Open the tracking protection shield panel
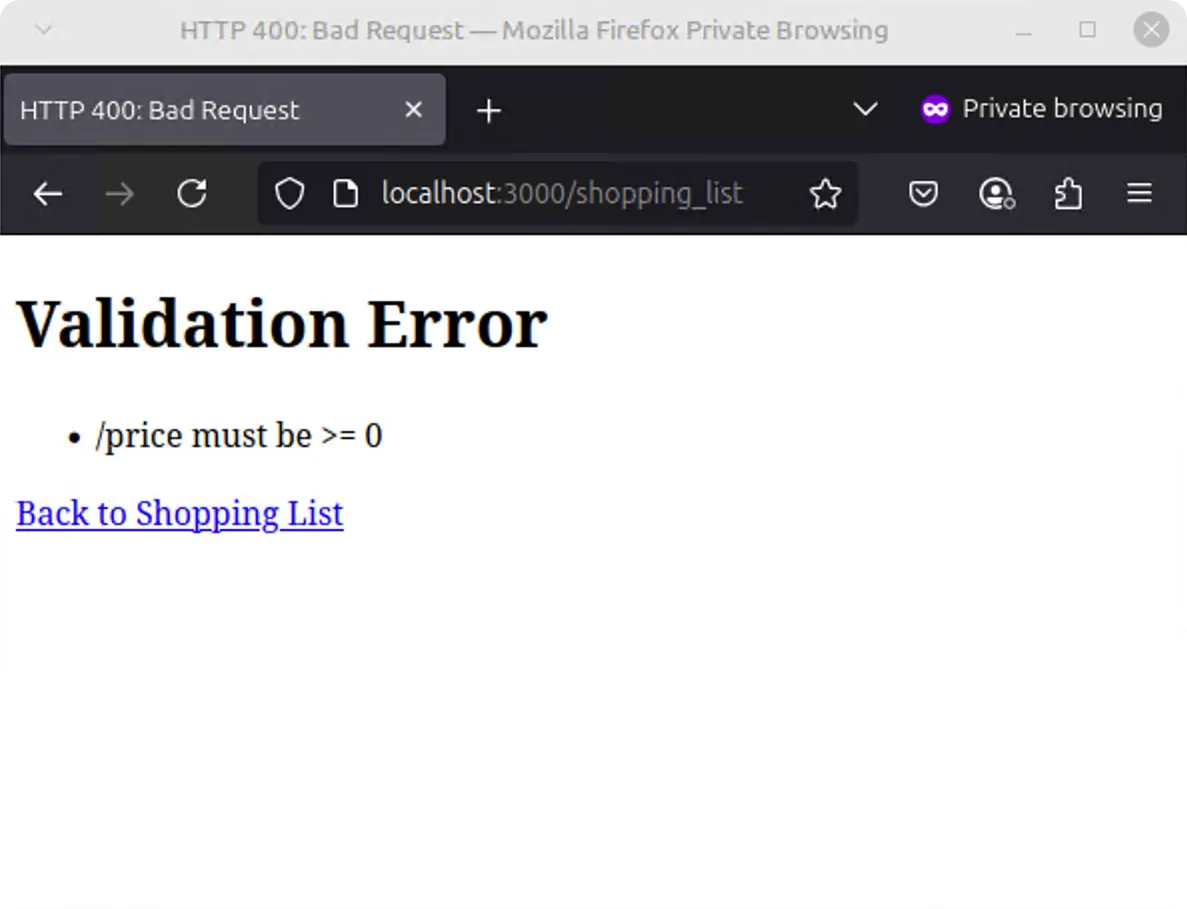This screenshot has height=909, width=1187. (289, 194)
